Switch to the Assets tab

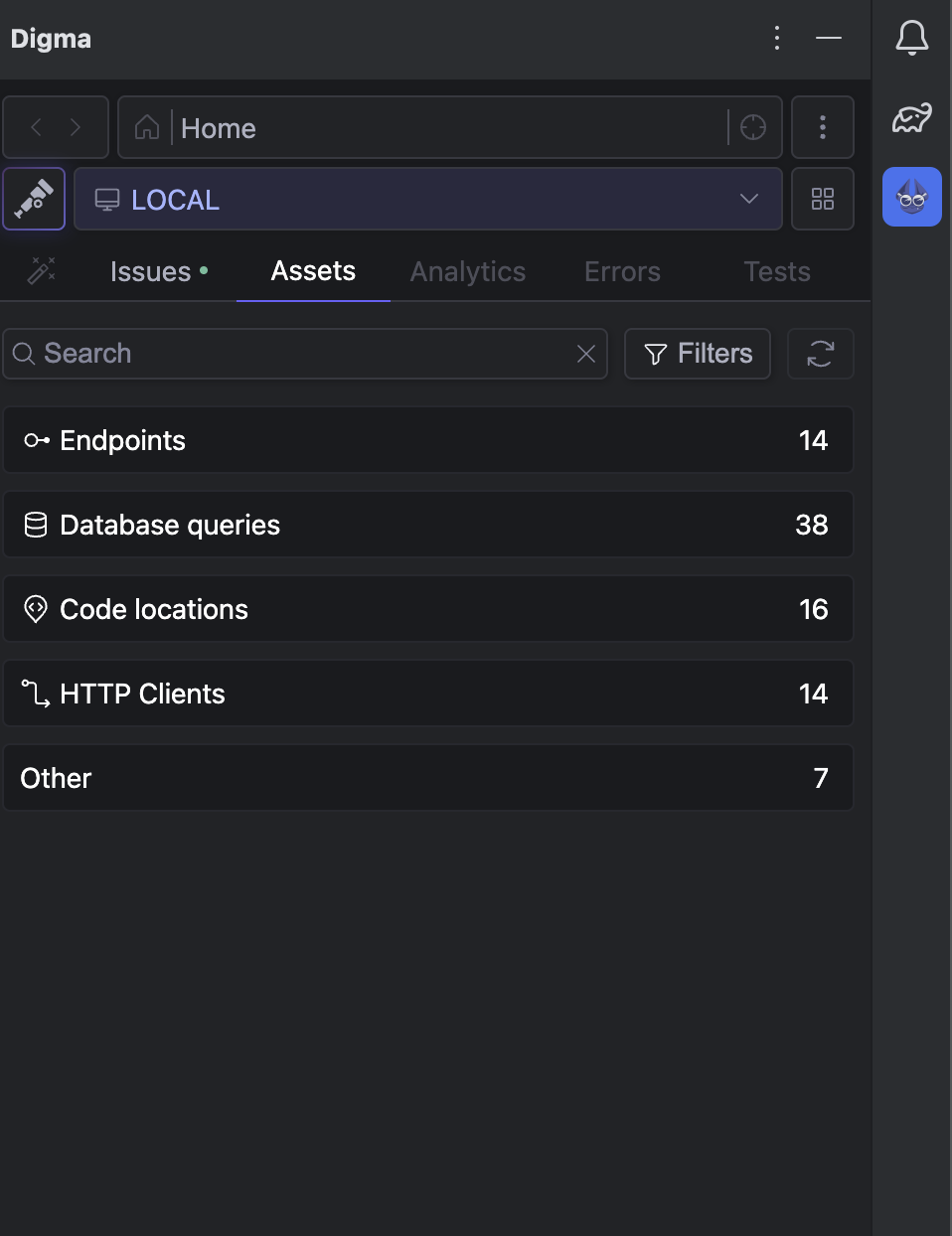click(x=313, y=270)
